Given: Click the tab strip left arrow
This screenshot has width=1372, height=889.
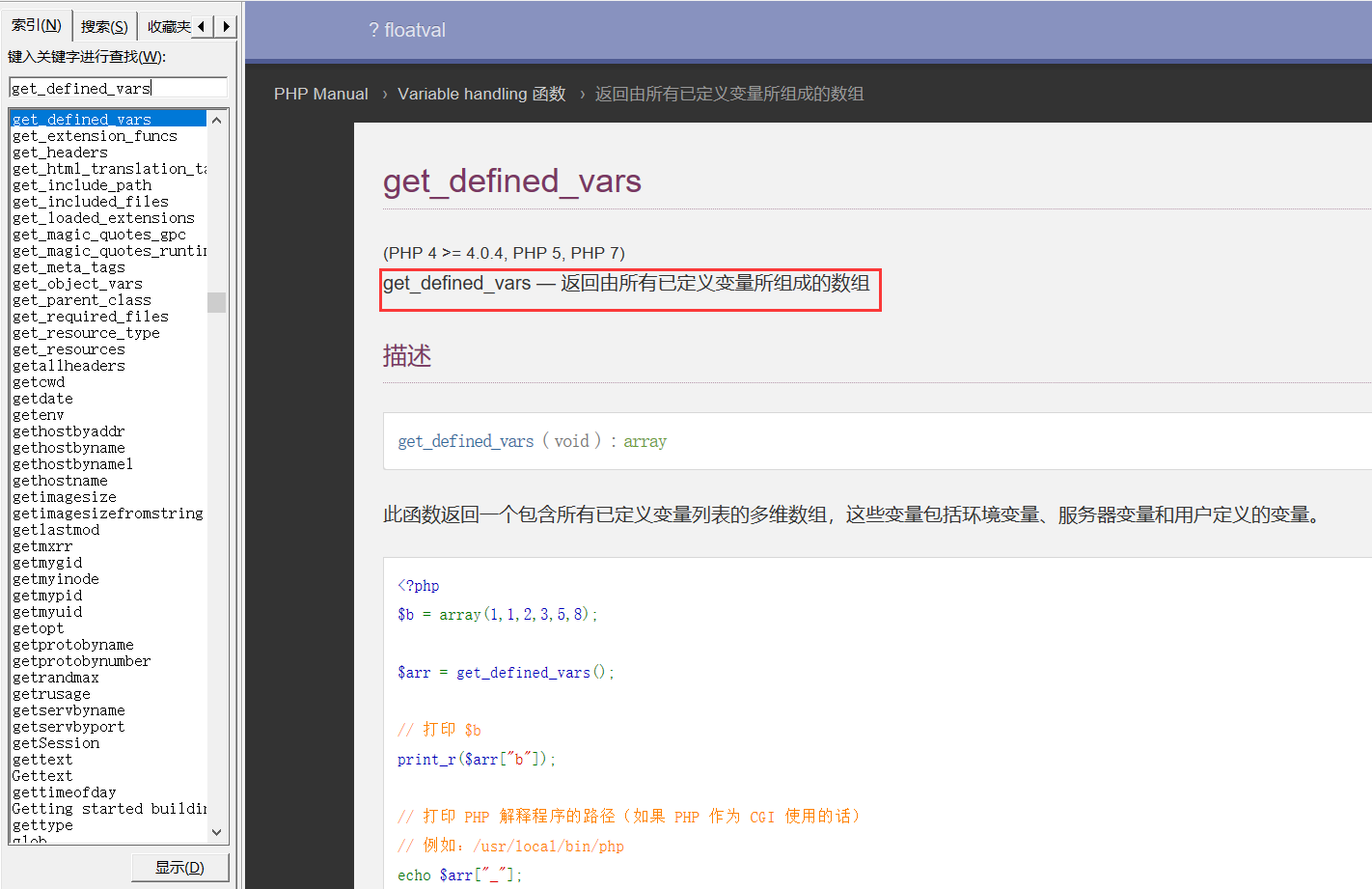Looking at the screenshot, I should pyautogui.click(x=201, y=27).
